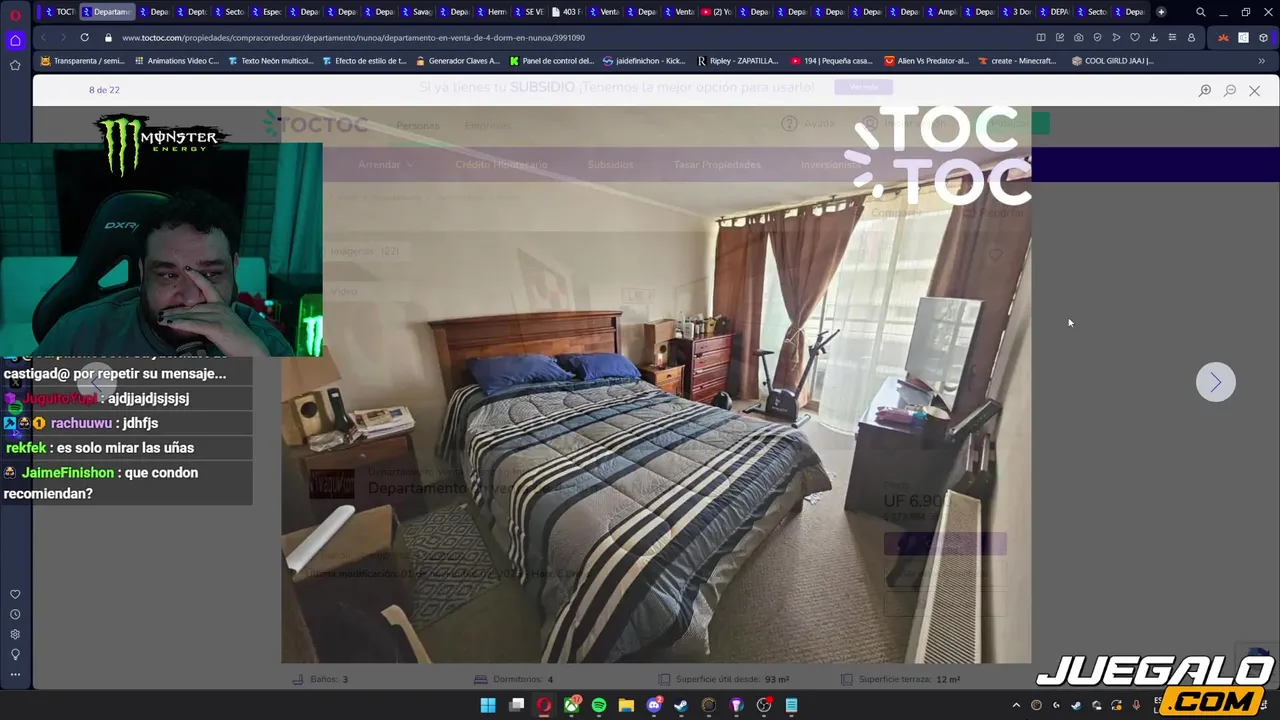Switch to the 'SE VE' browser tab

(x=528, y=12)
